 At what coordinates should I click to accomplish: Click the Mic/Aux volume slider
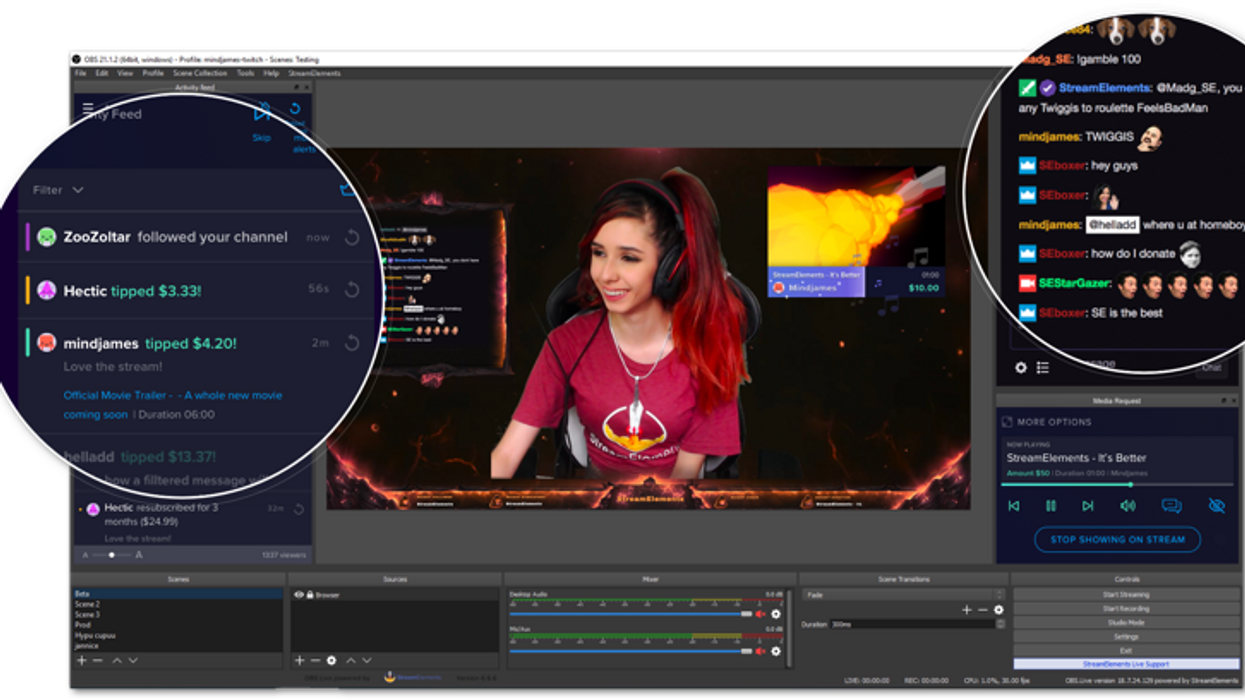[x=630, y=651]
